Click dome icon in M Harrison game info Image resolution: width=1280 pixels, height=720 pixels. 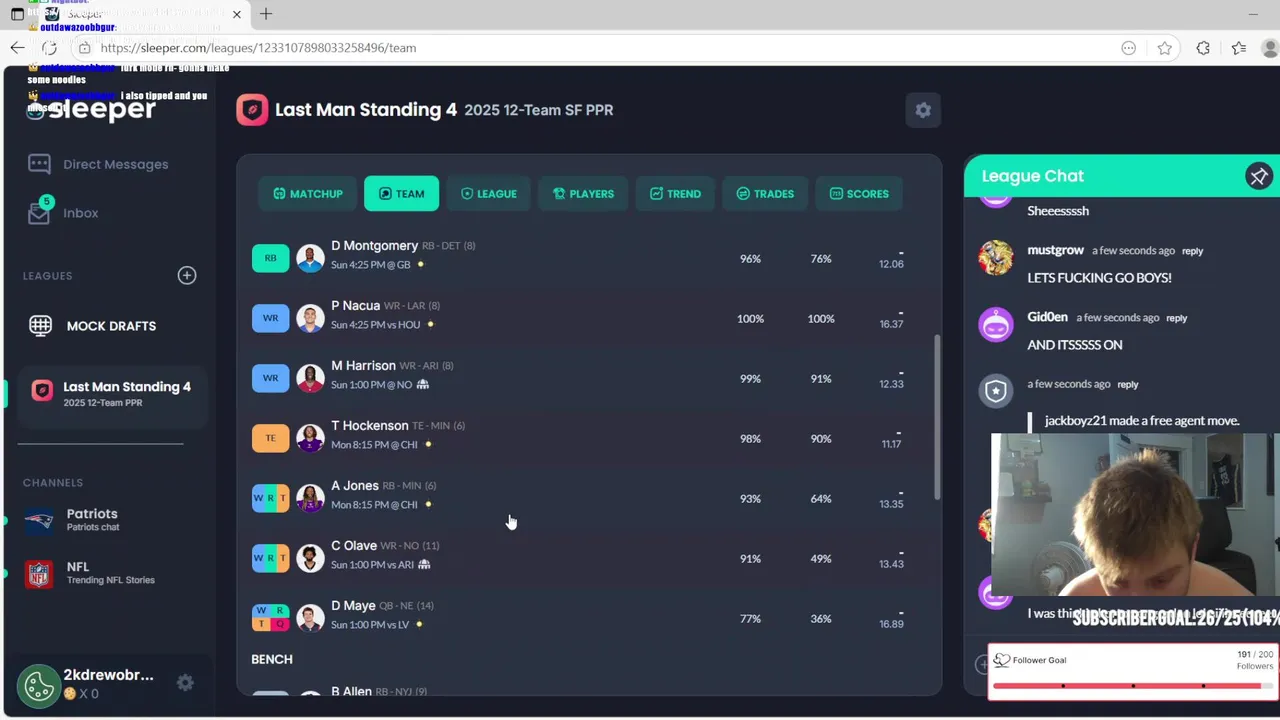(x=423, y=384)
